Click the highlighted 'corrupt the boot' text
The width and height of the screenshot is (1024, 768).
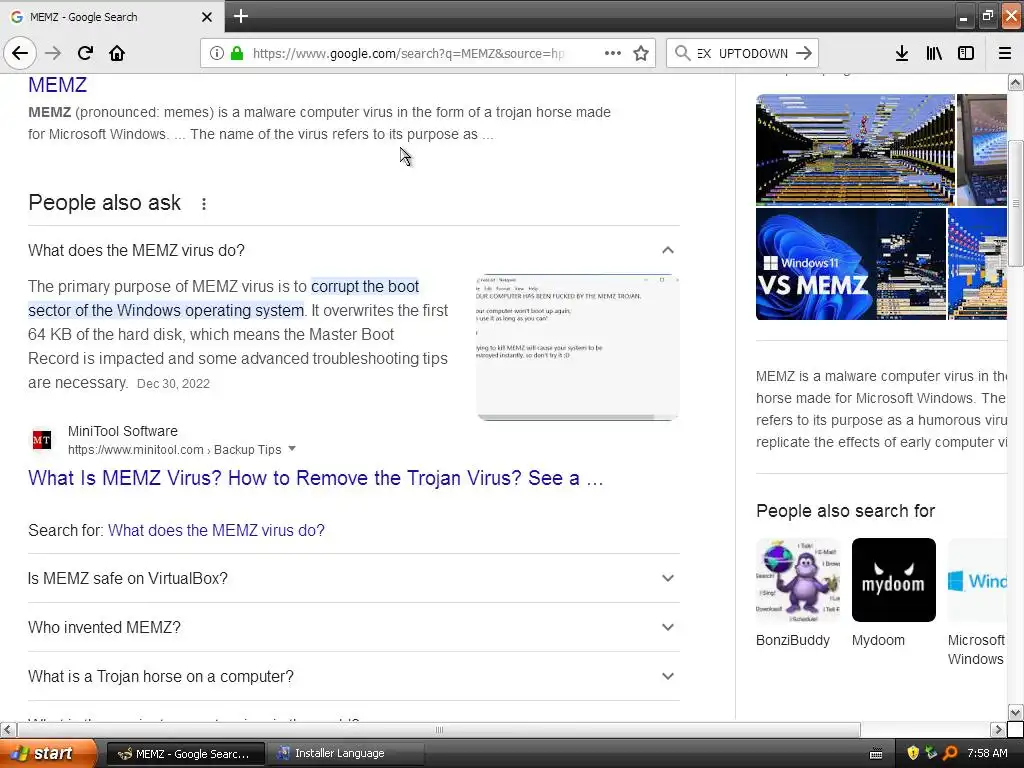click(x=365, y=286)
